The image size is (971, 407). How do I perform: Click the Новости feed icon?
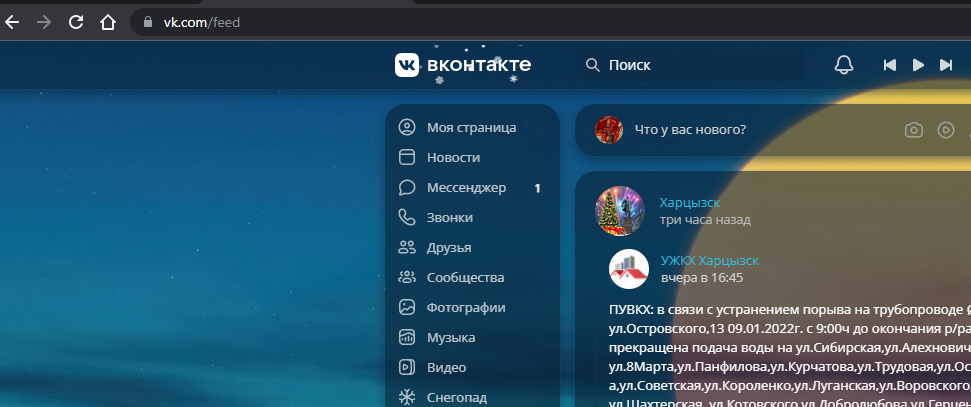point(407,157)
